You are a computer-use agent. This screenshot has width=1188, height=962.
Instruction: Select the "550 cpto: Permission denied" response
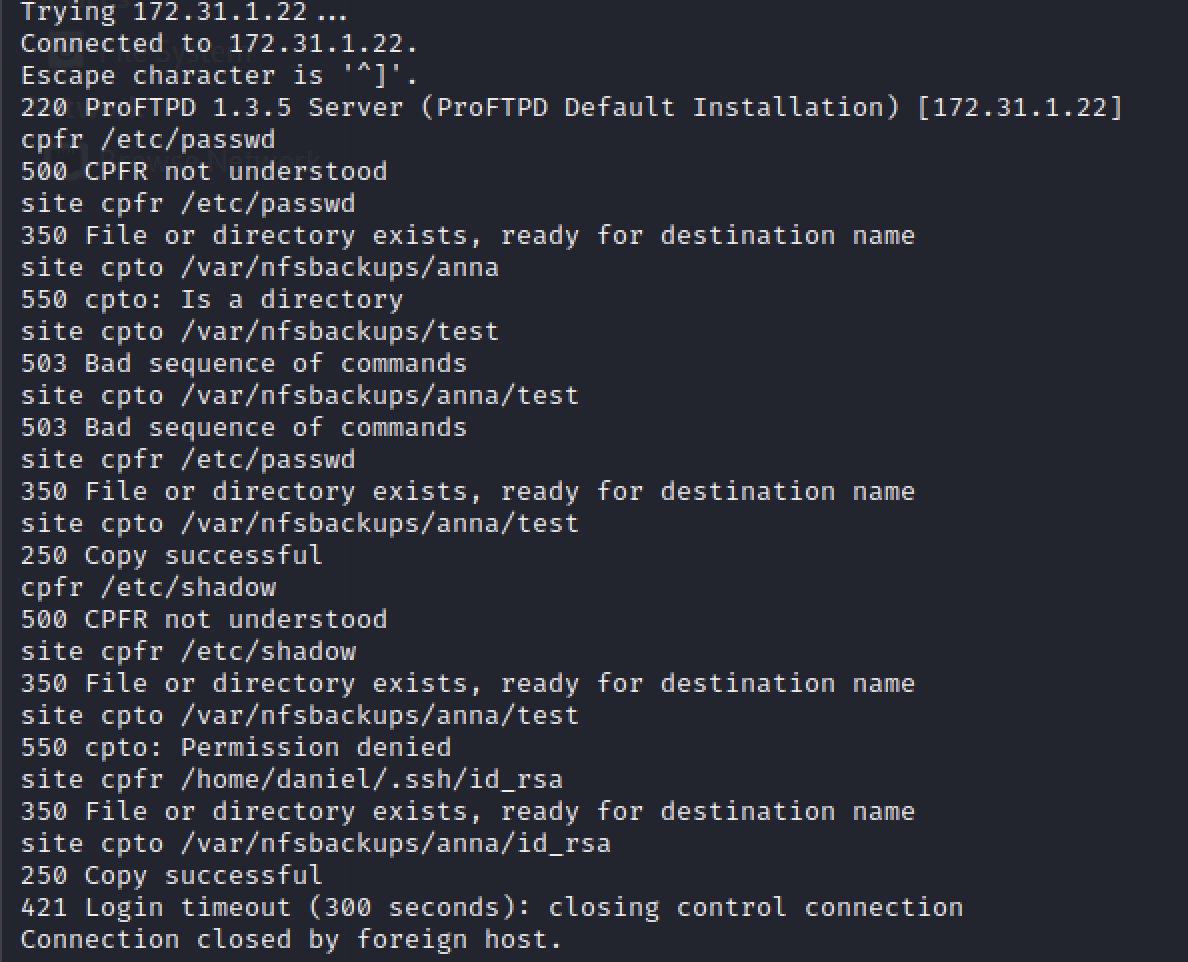coord(235,748)
